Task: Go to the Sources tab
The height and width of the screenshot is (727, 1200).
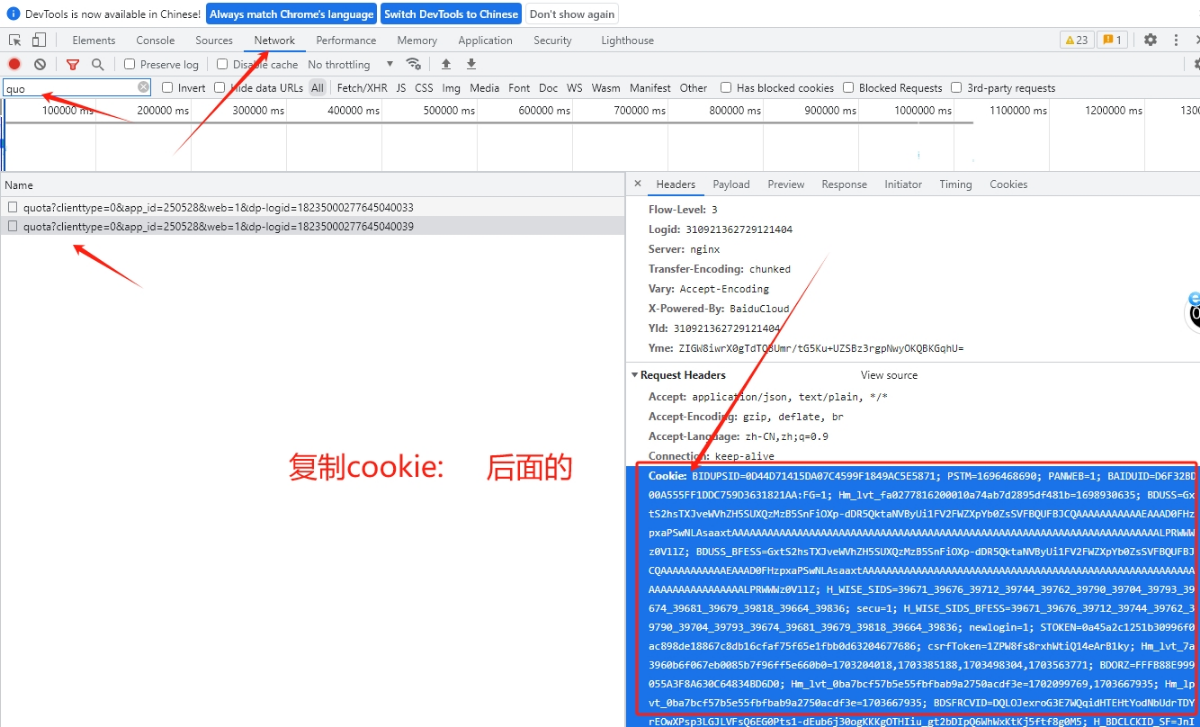Action: click(214, 40)
